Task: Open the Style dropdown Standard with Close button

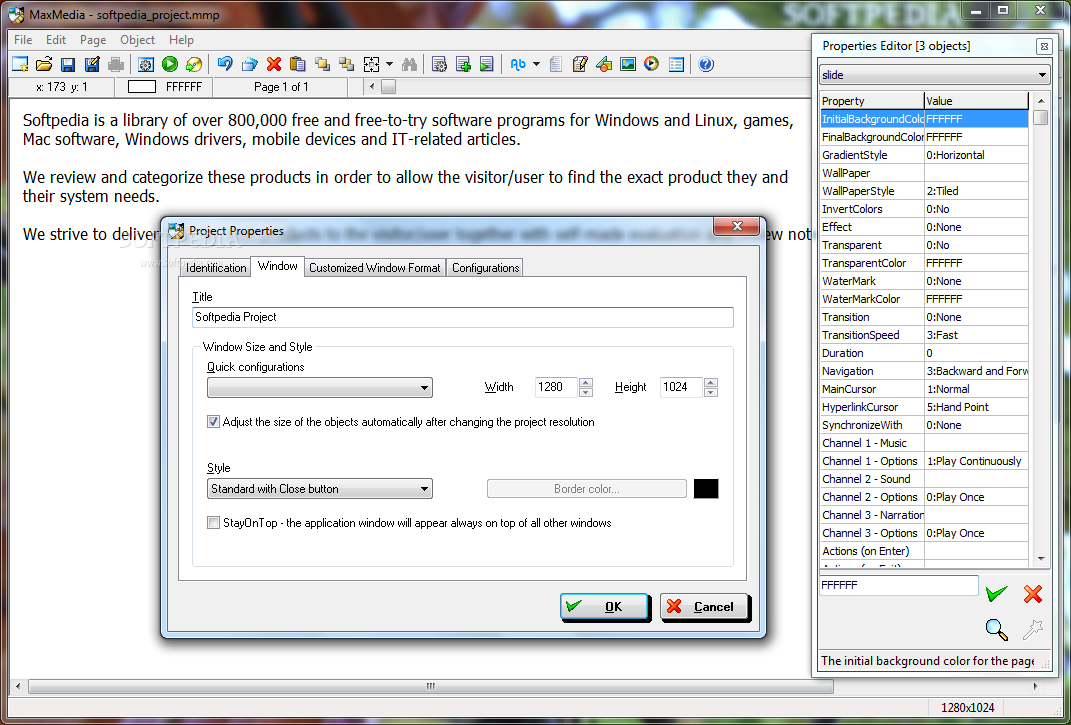Action: (320, 489)
